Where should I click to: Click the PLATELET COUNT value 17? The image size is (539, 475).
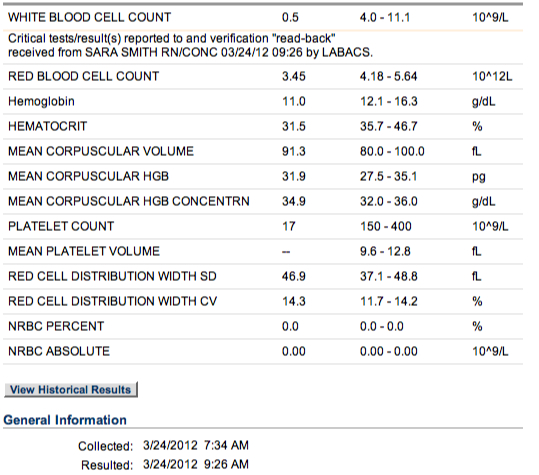click(289, 227)
